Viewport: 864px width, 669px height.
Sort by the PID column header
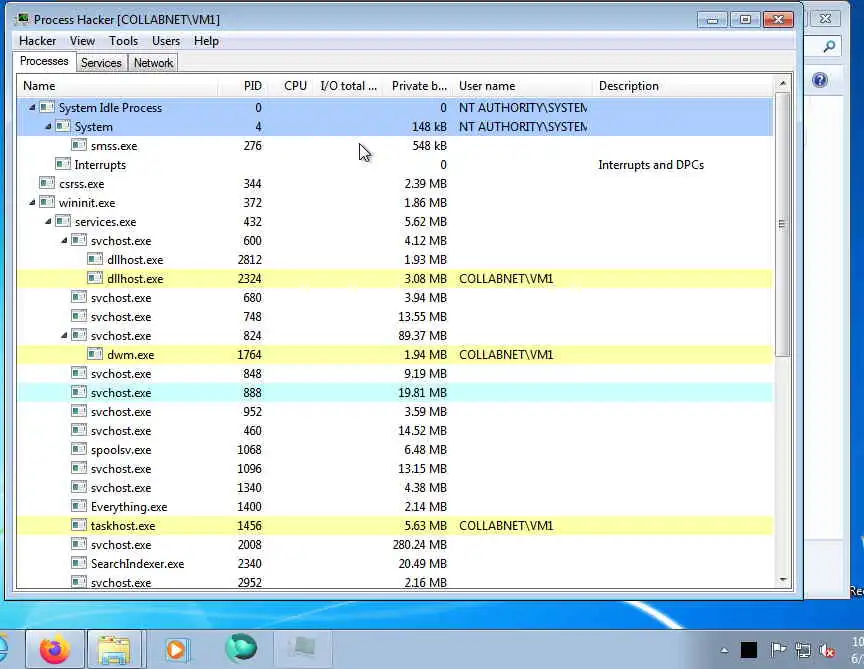[243, 86]
